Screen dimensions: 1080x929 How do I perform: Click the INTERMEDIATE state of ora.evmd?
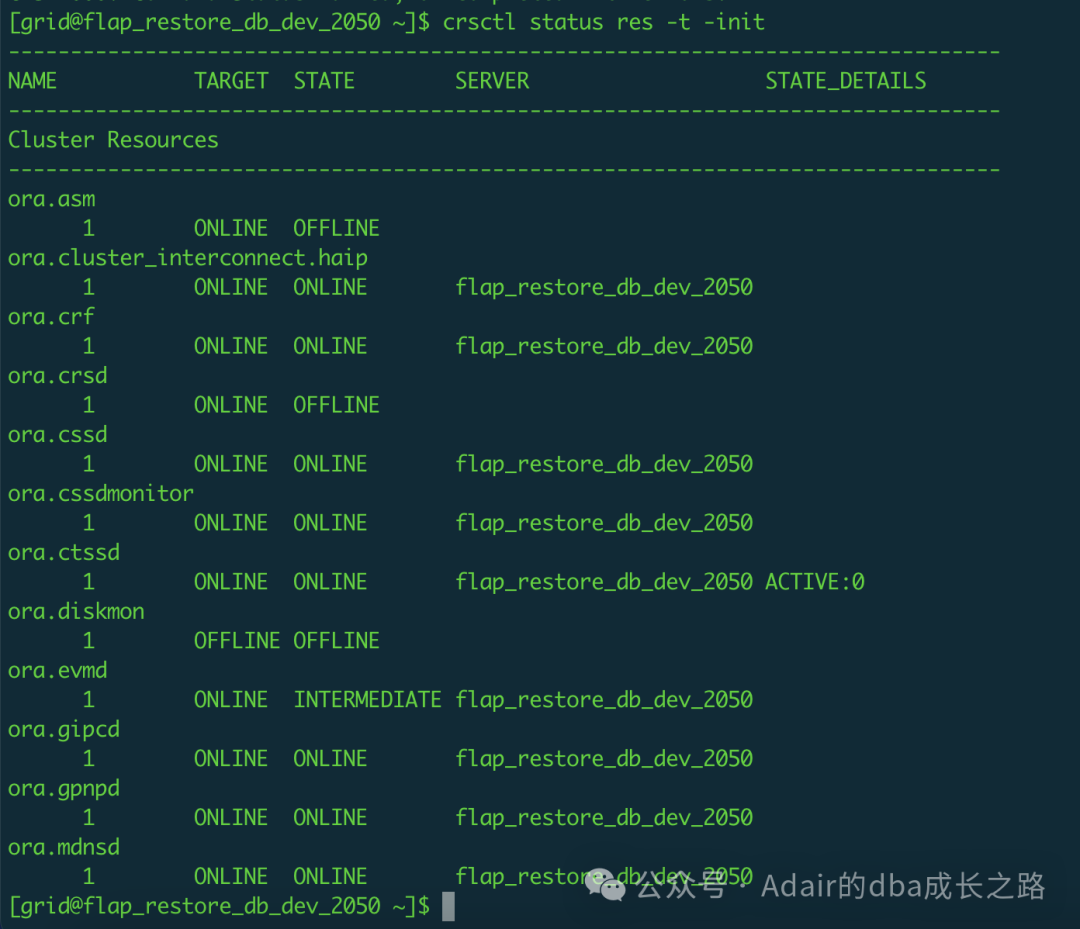click(367, 700)
